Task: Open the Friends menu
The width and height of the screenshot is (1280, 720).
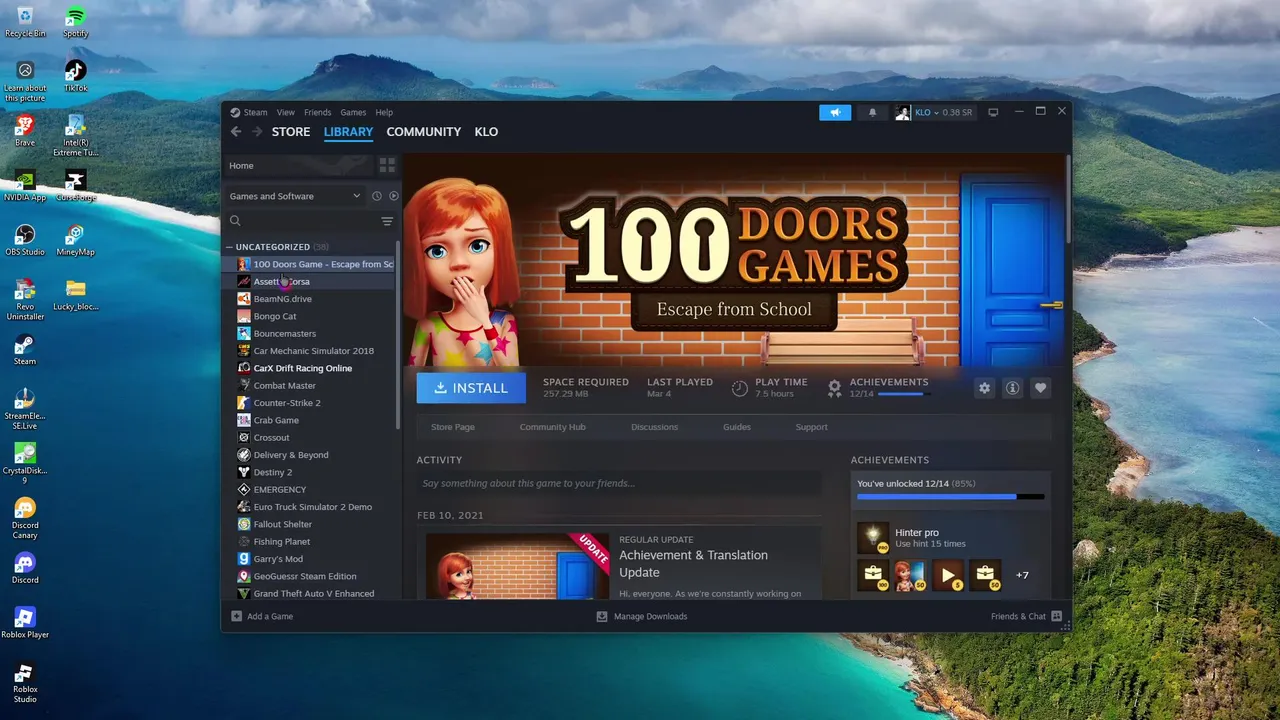Action: pos(318,112)
